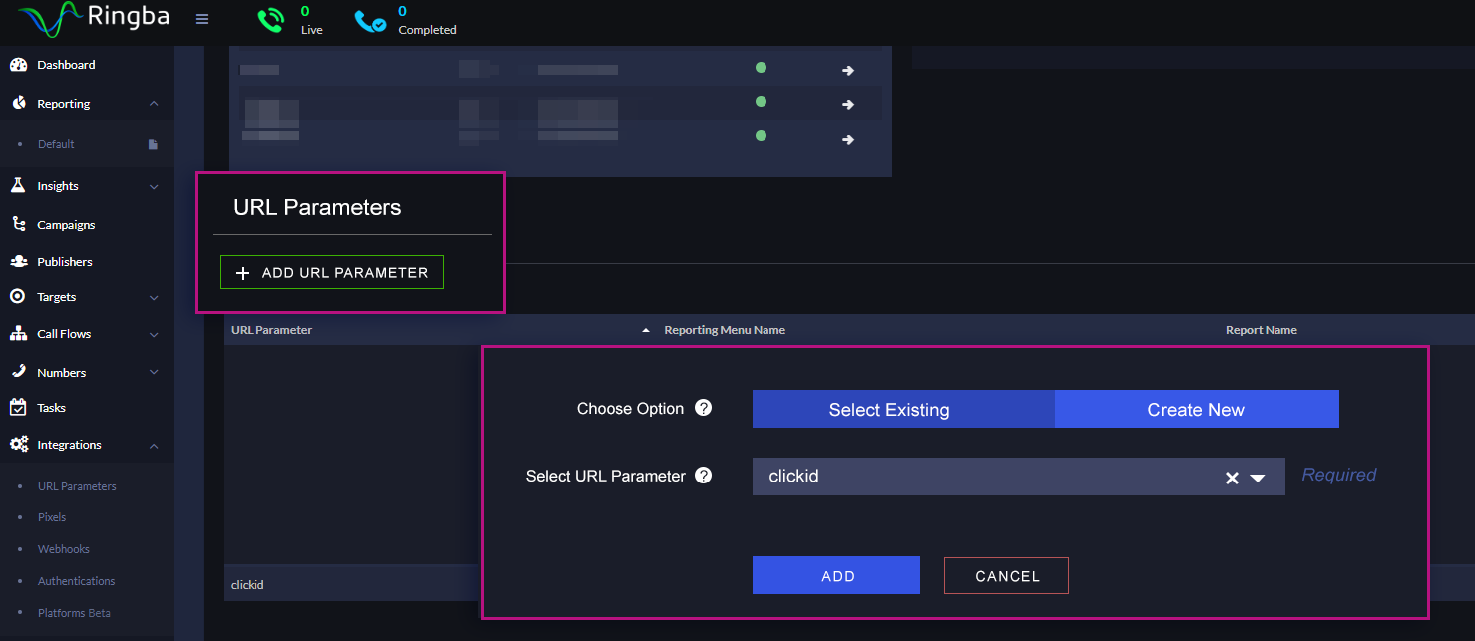
Task: Open Pixels under Integrations
Action: (x=52, y=517)
